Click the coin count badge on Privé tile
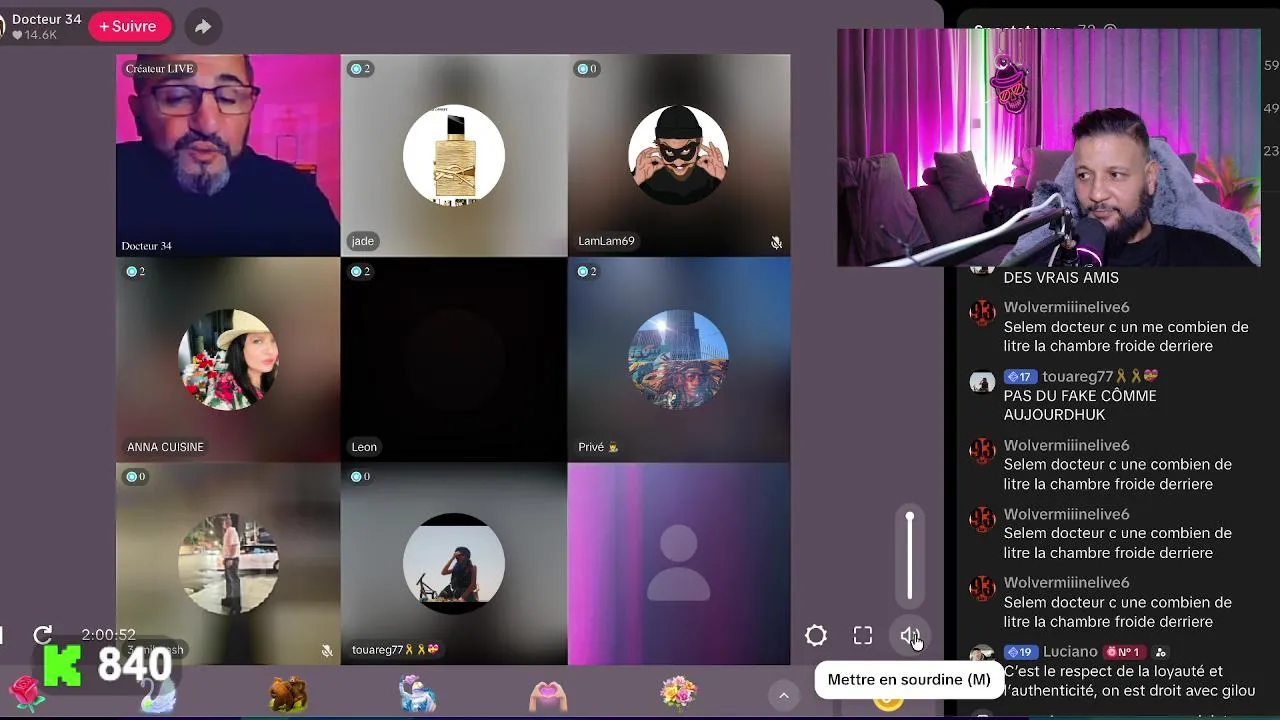 (587, 271)
